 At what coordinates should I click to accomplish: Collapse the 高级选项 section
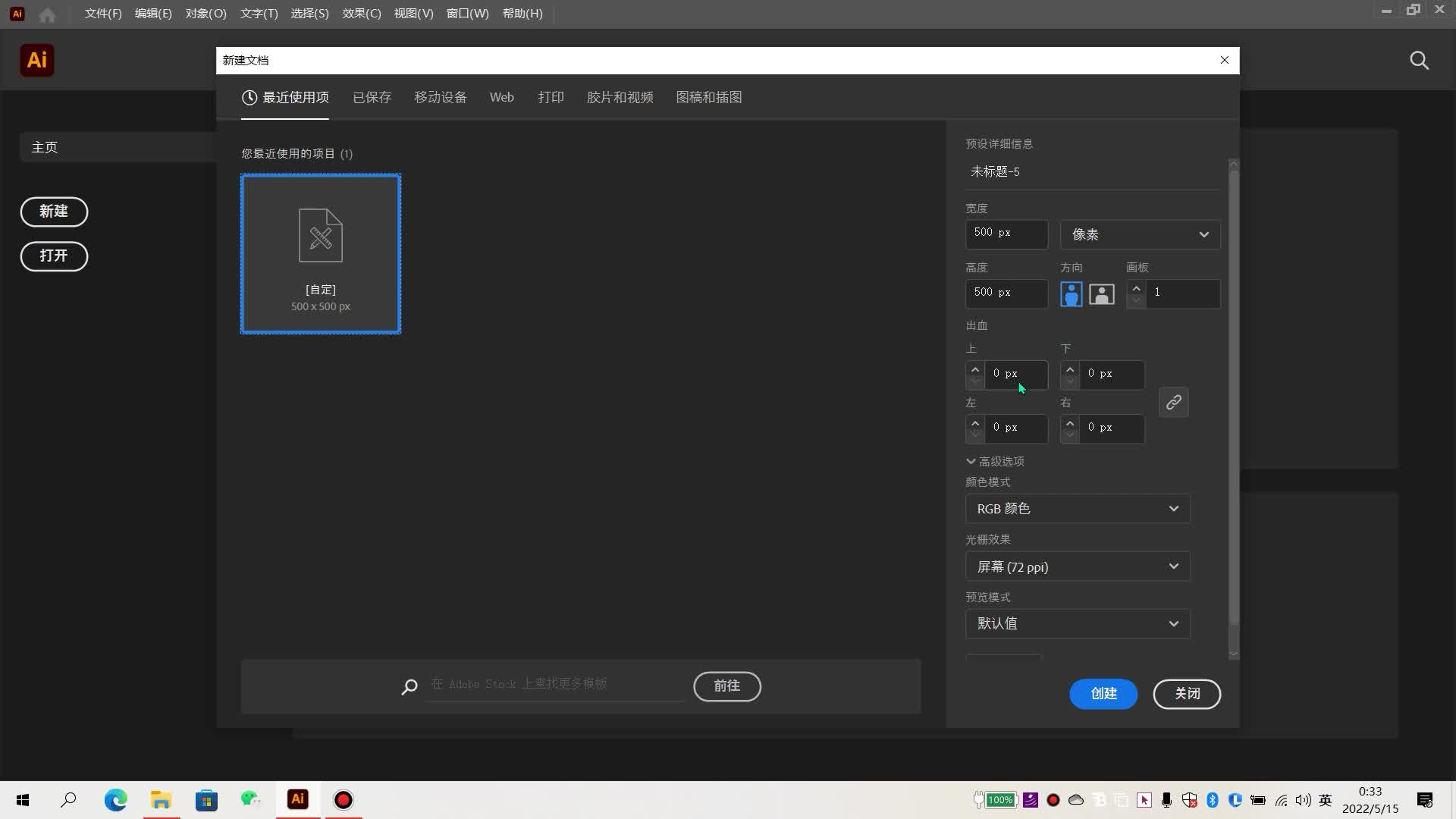pyautogui.click(x=995, y=461)
